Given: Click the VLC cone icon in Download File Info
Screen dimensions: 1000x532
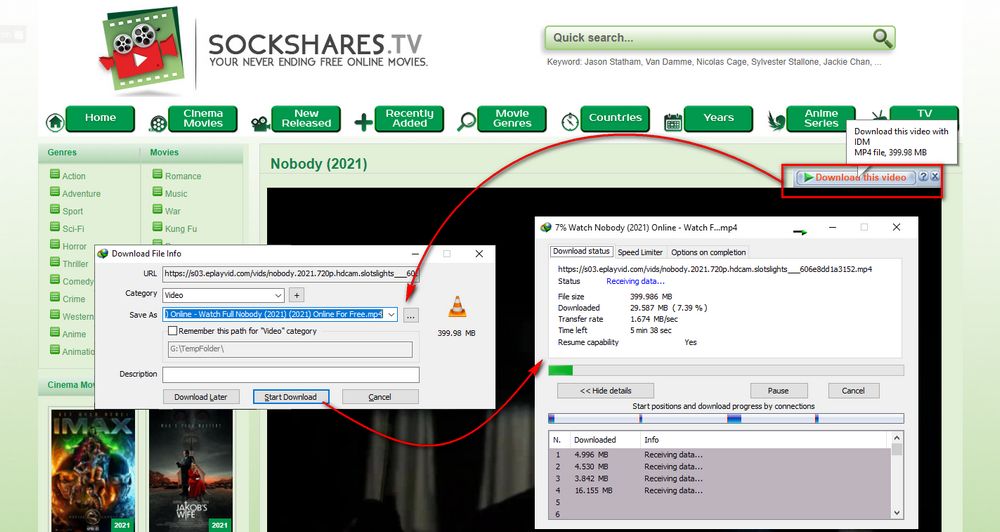Looking at the screenshot, I should [457, 307].
